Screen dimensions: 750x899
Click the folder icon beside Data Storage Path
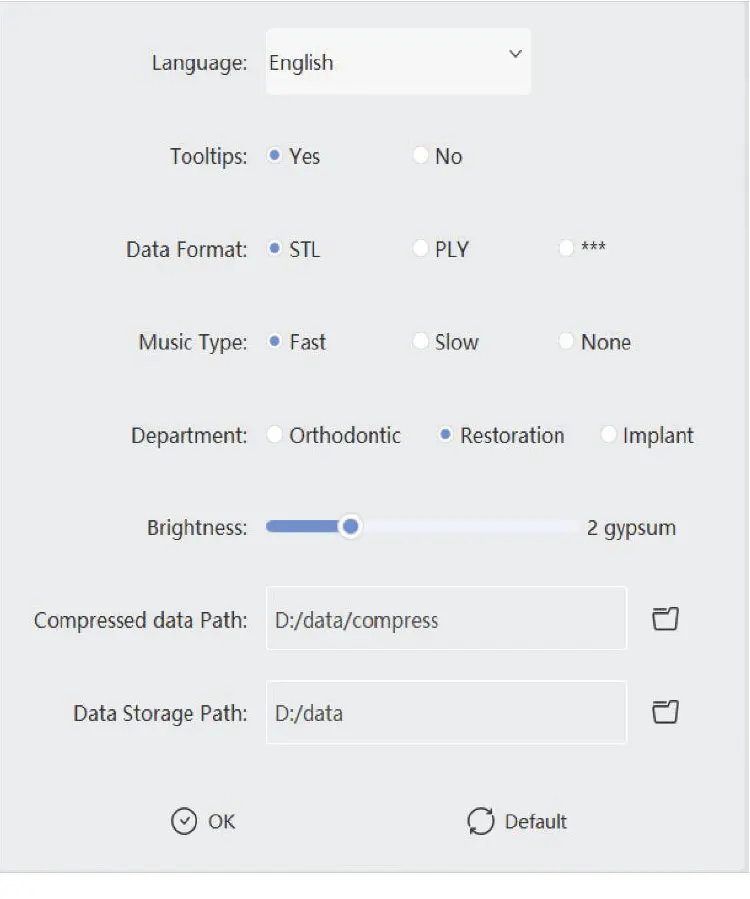pos(665,712)
